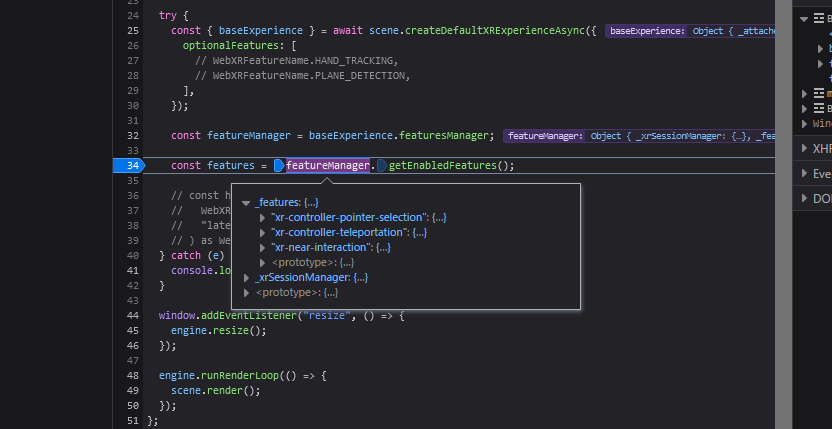This screenshot has width=832, height=429.
Task: Click line number 25 in the gutter
Action: point(133,31)
